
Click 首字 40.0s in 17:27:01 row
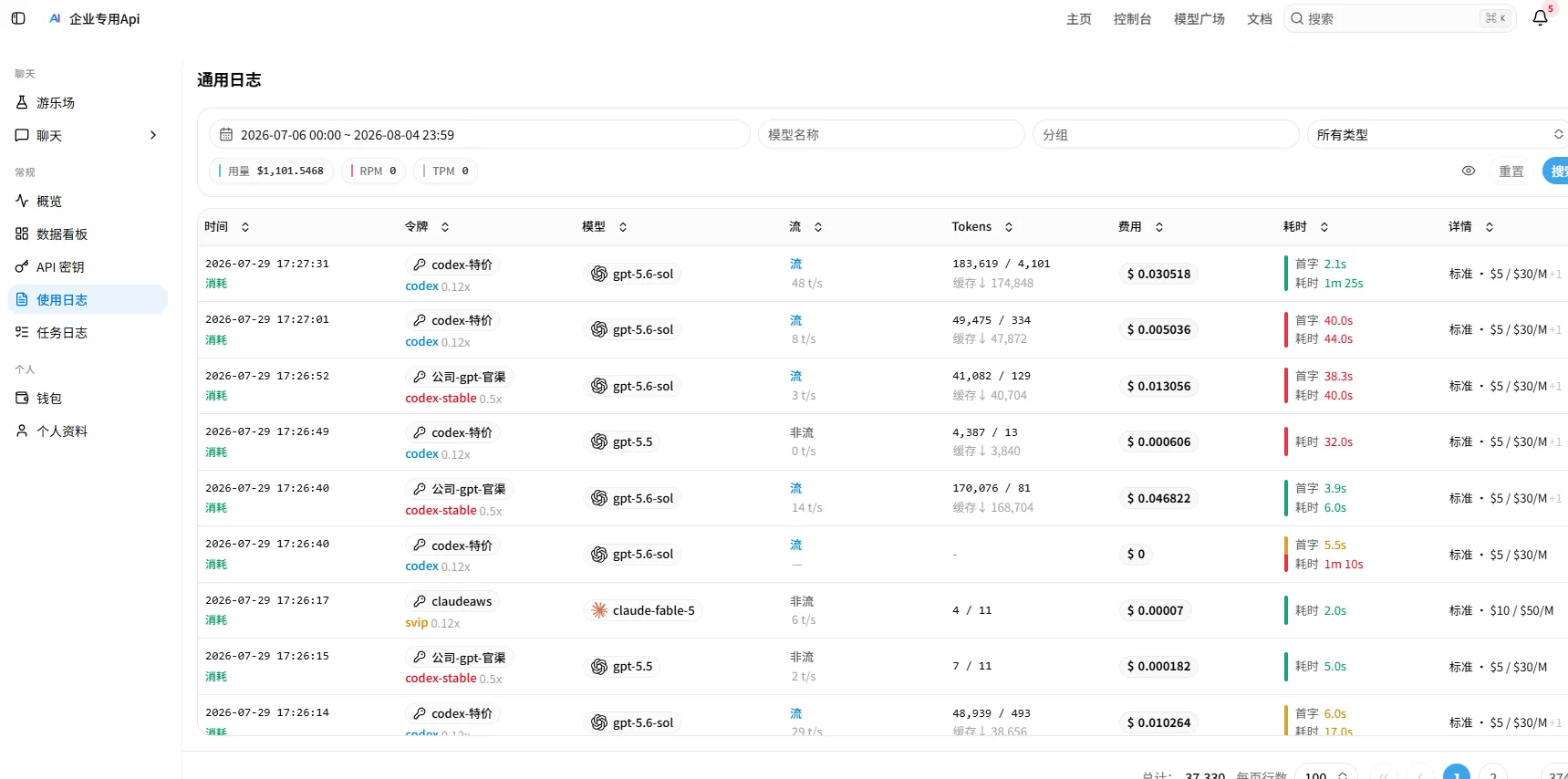click(x=1324, y=320)
